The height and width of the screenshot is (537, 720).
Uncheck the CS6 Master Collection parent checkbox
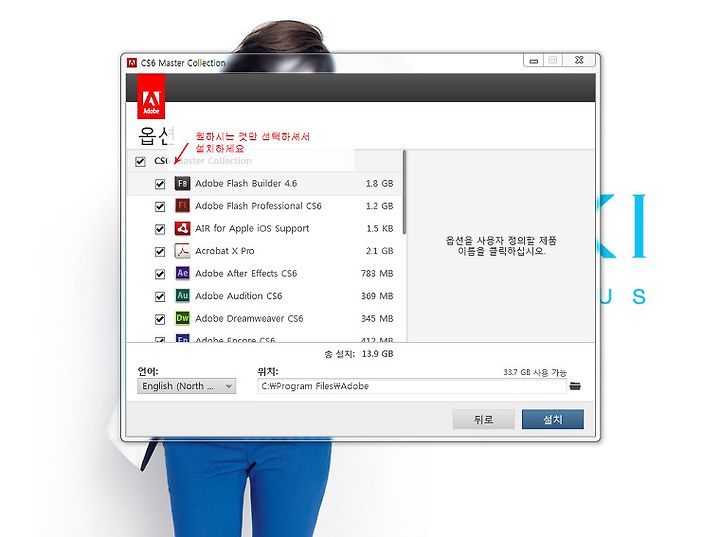(x=141, y=161)
